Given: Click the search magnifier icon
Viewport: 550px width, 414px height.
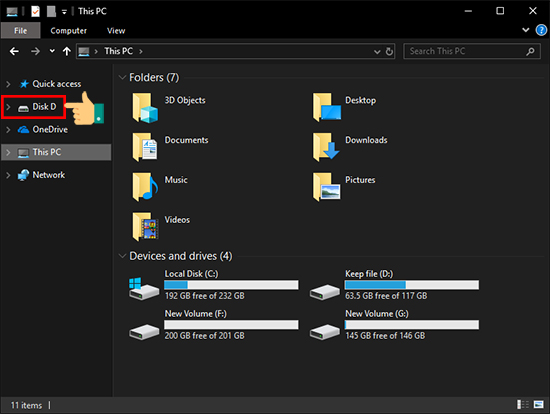Looking at the screenshot, I should click(530, 52).
